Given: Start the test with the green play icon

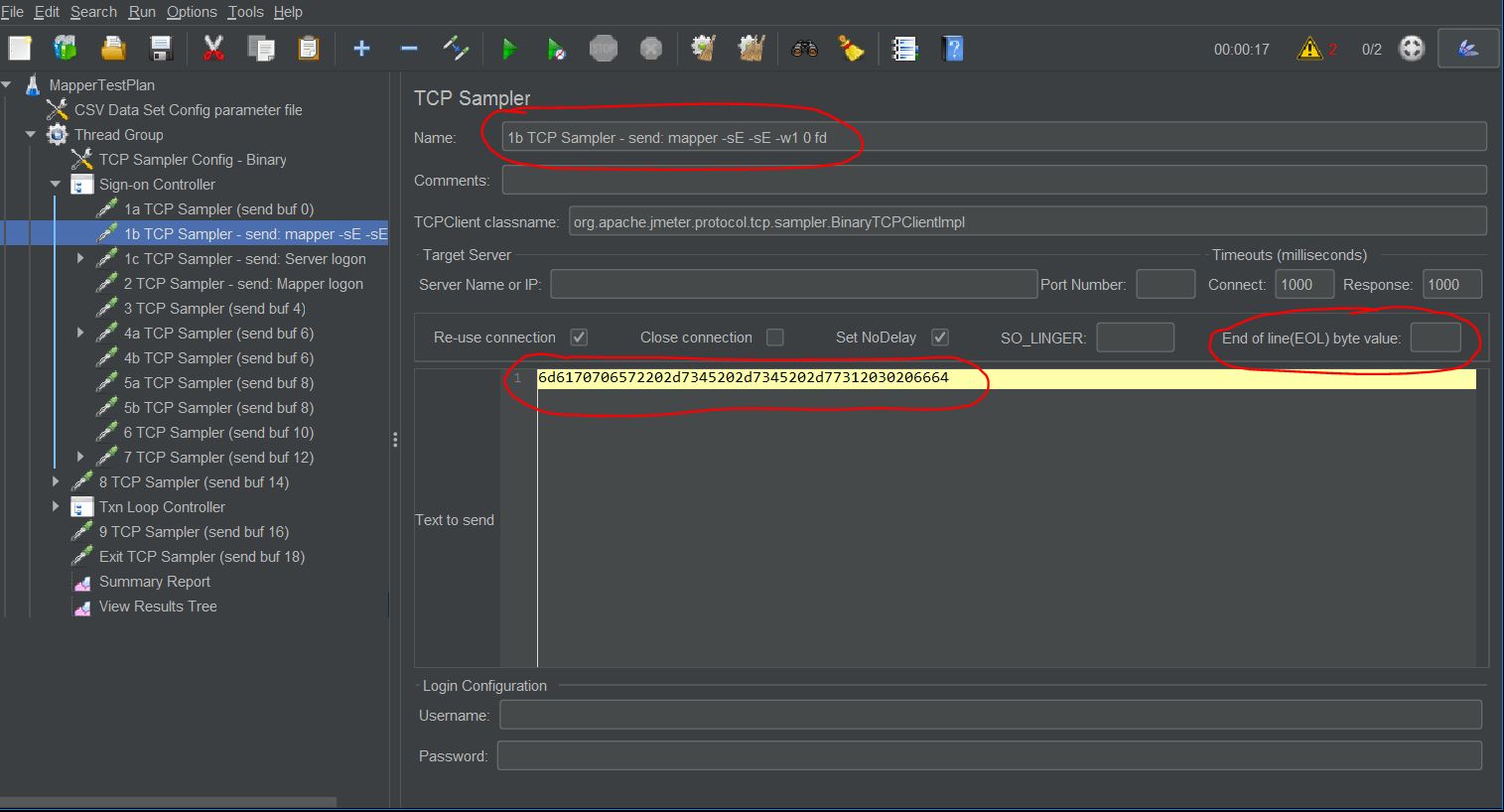Looking at the screenshot, I should [509, 48].
